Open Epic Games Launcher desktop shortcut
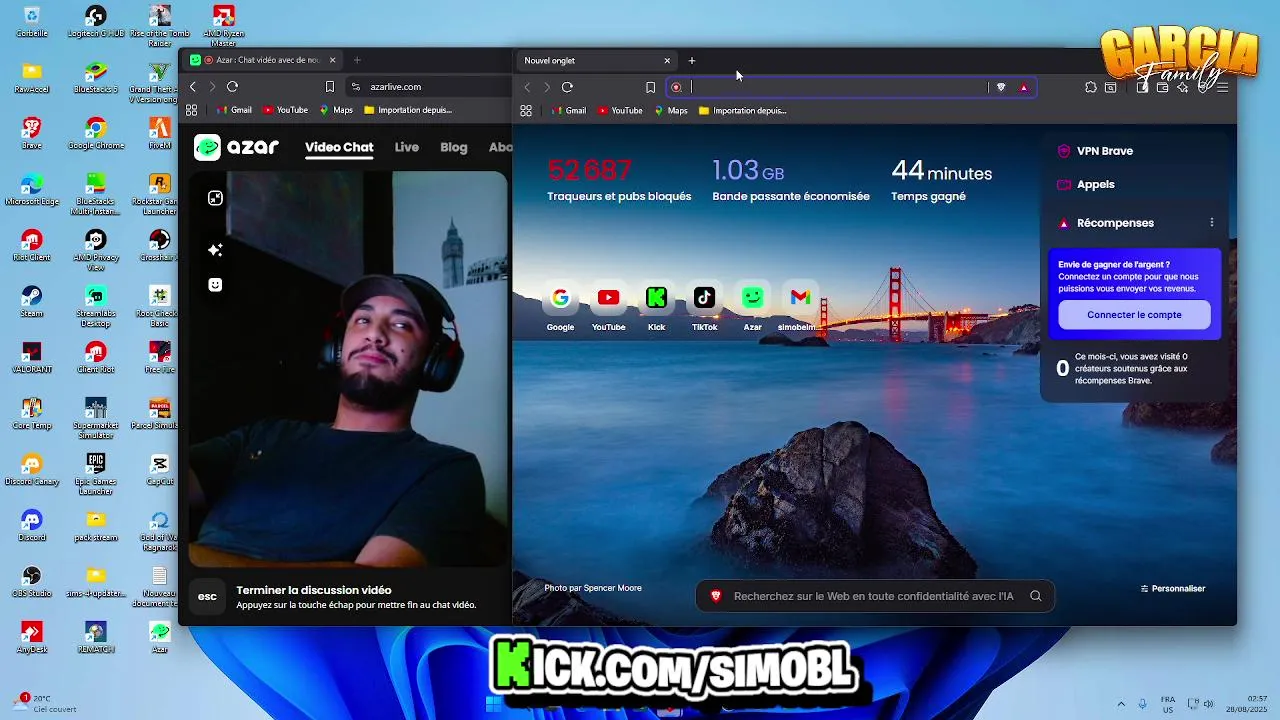 [95, 474]
